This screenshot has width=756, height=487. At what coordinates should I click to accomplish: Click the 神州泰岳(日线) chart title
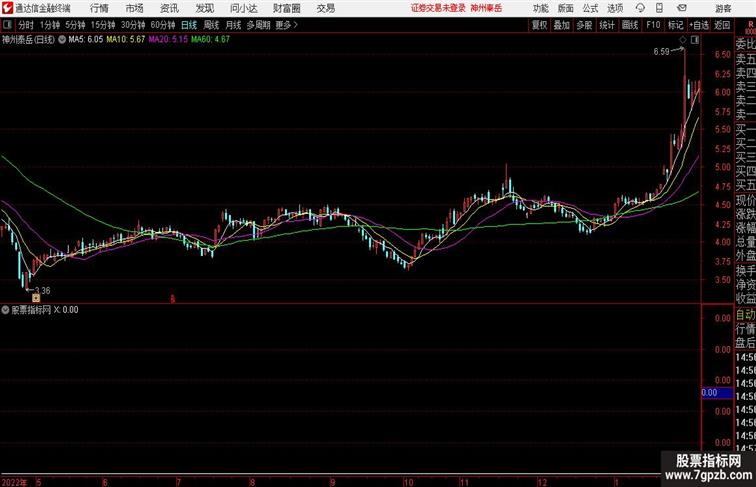(28, 40)
